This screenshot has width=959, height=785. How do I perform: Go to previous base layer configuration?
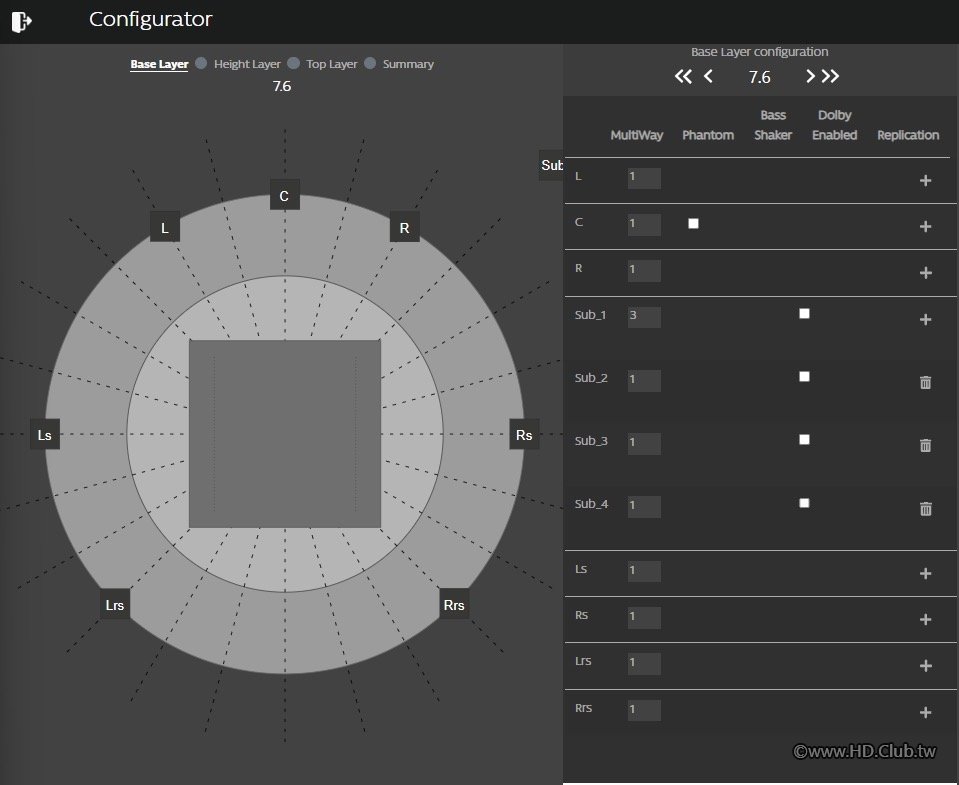click(708, 77)
